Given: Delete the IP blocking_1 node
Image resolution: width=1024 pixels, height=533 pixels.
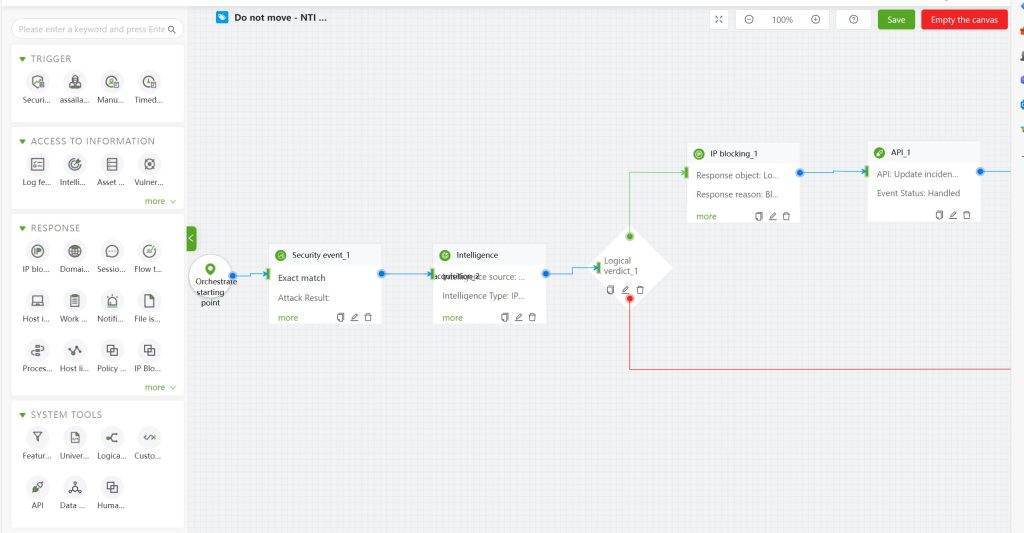Looking at the screenshot, I should point(786,216).
